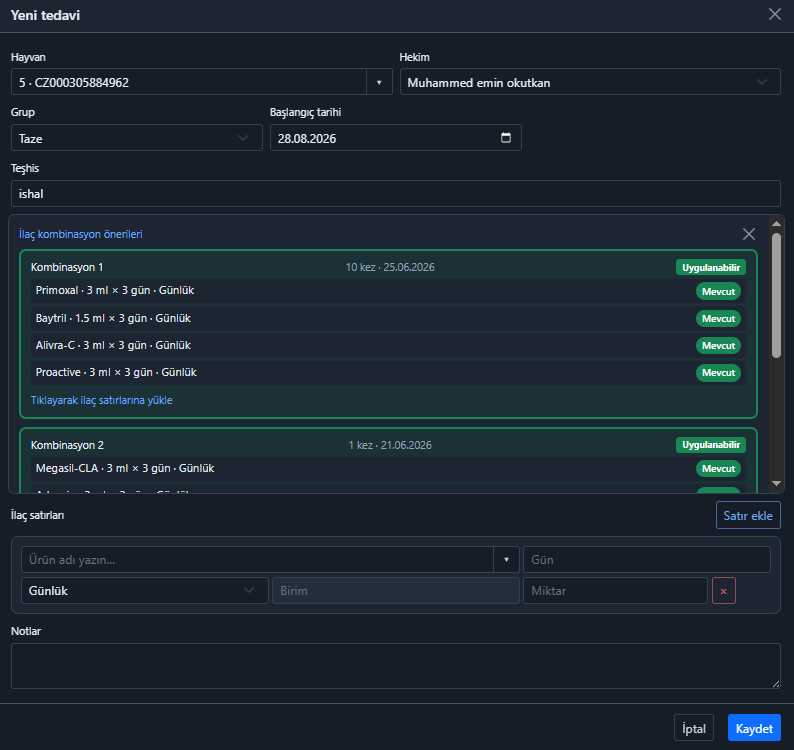Click the Notlar resize handle corner
This screenshot has height=750, width=794.
(776, 684)
